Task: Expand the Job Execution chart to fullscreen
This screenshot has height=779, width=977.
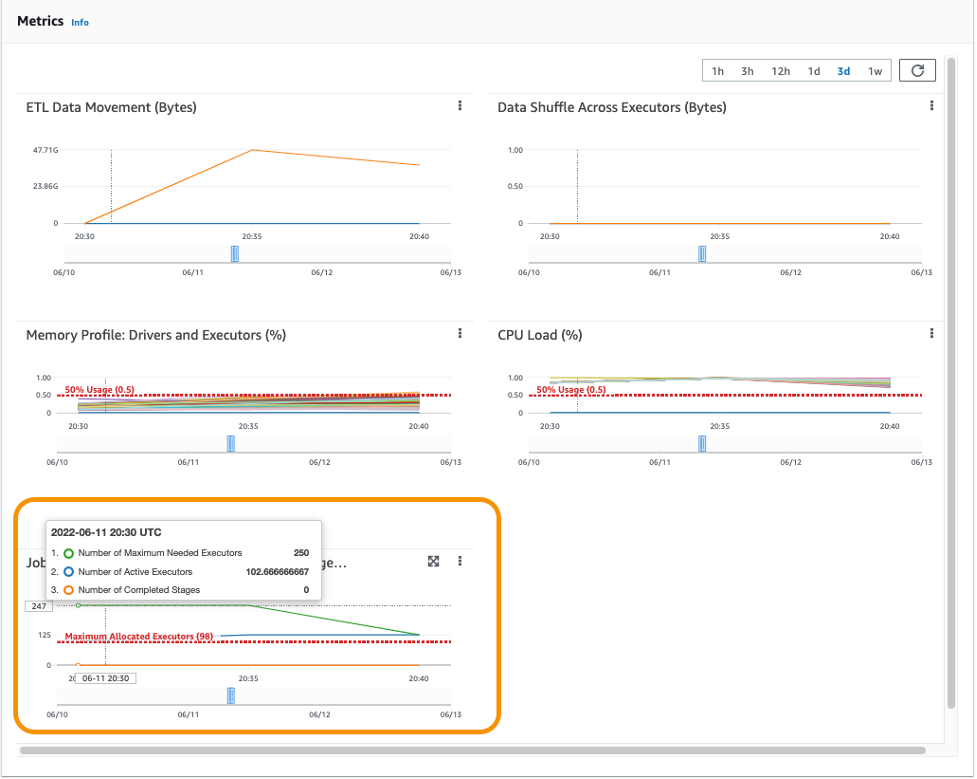Action: (434, 562)
